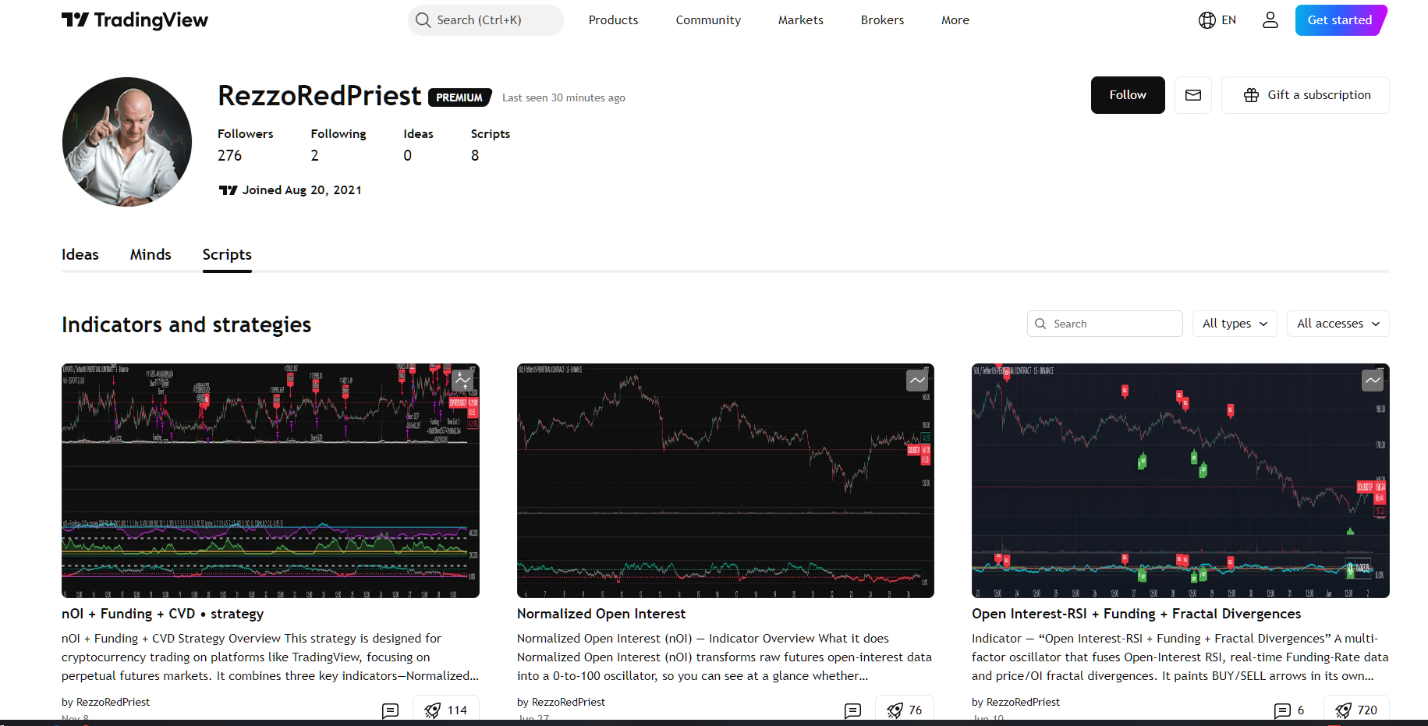Click the 'Joined Aug 20, 2021' text
1428x726 pixels.
point(302,190)
